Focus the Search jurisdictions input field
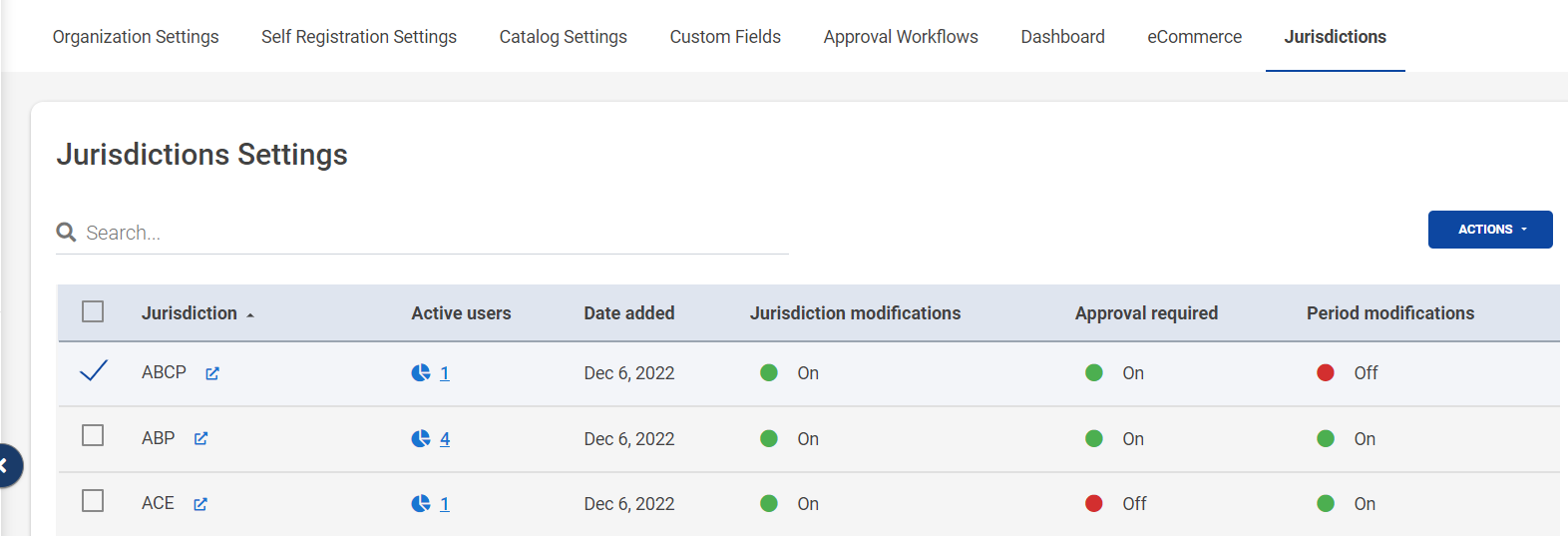Screen dimensions: 1568x536 click(x=429, y=233)
